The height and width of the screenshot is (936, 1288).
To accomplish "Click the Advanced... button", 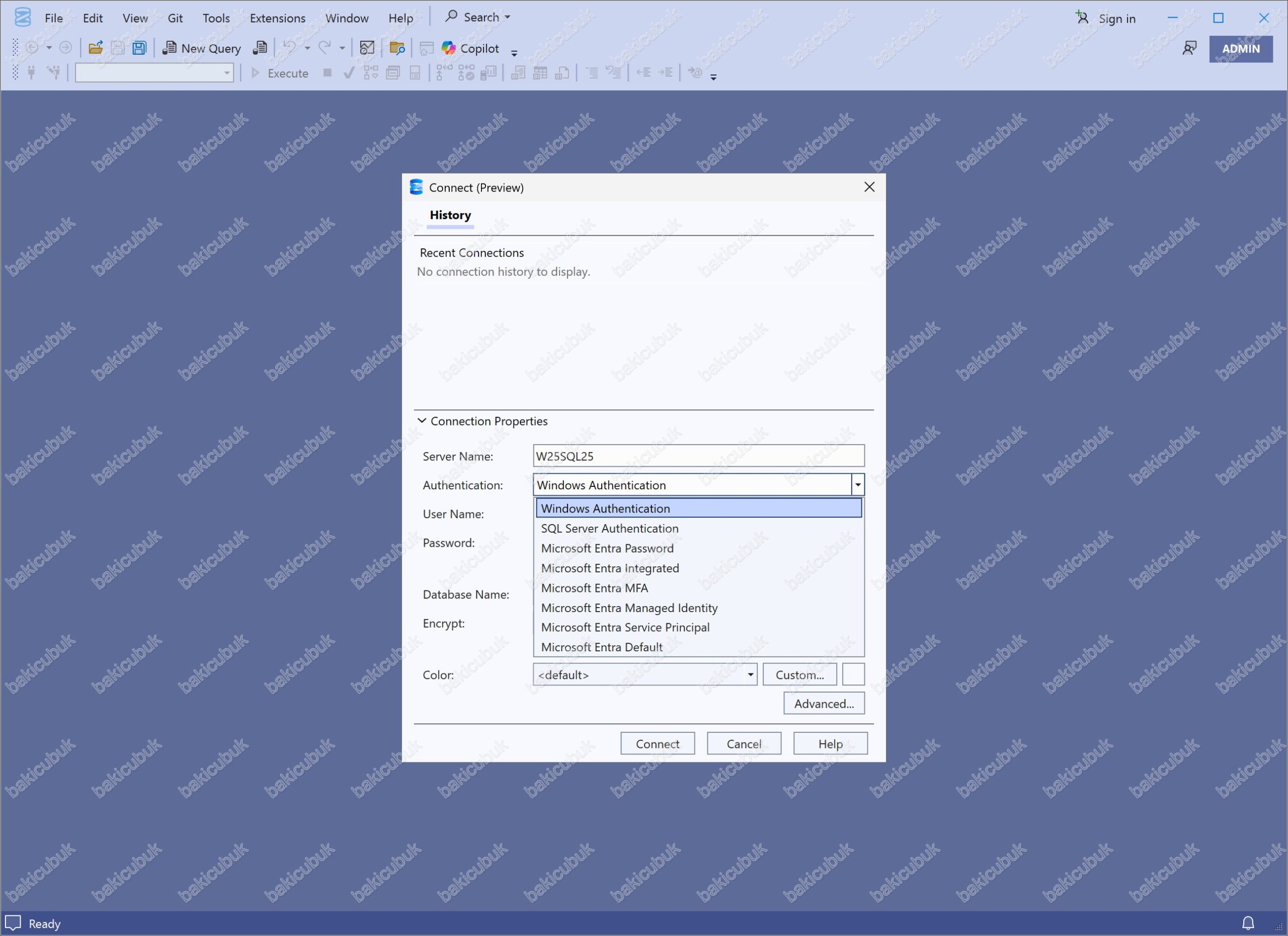I will pos(824,703).
